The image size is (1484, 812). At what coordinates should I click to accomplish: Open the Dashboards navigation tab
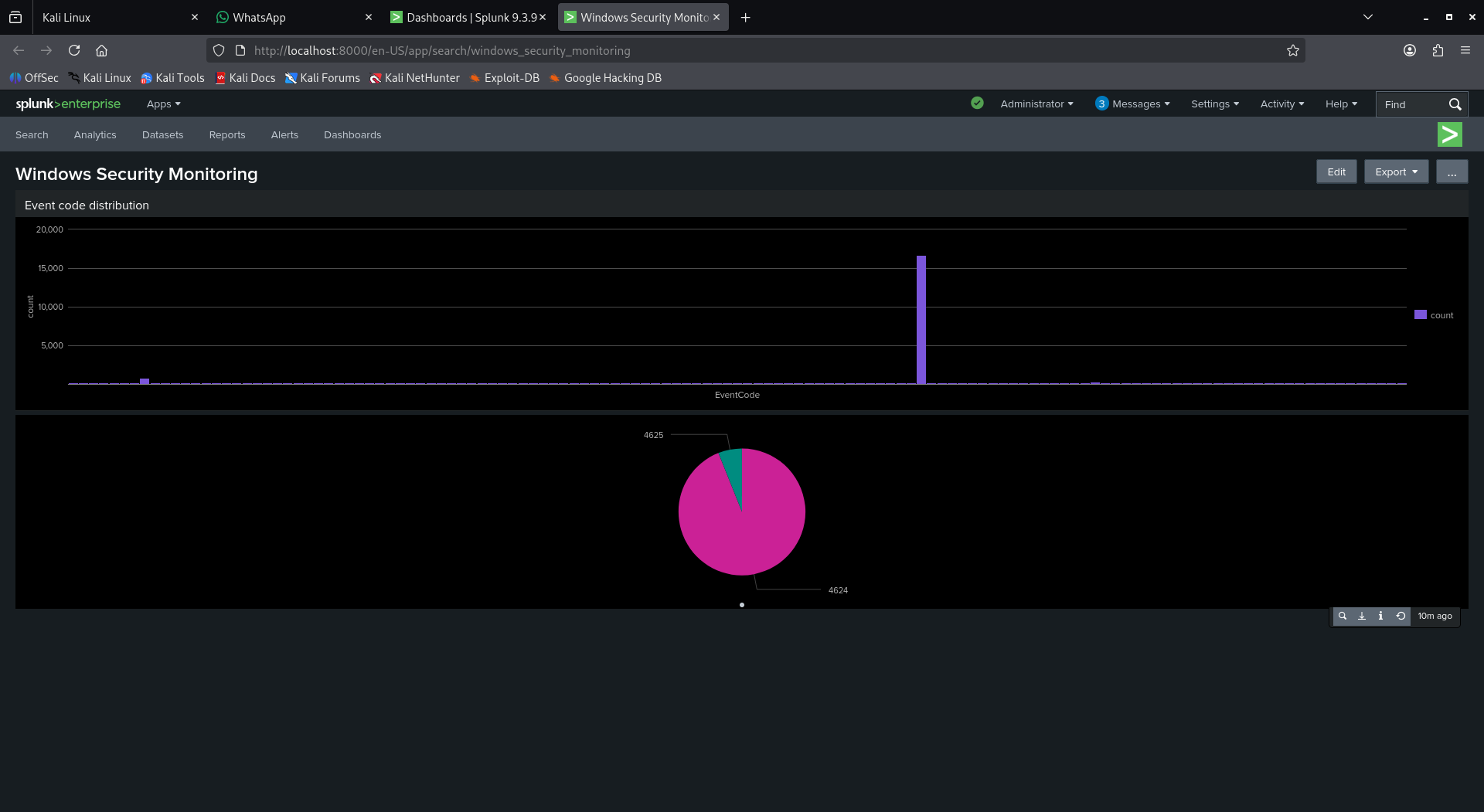click(352, 134)
